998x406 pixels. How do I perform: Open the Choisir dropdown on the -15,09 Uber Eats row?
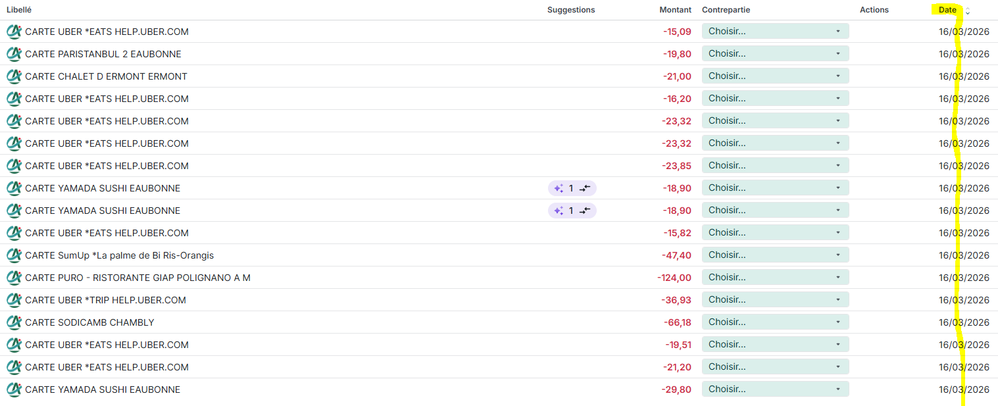click(775, 31)
